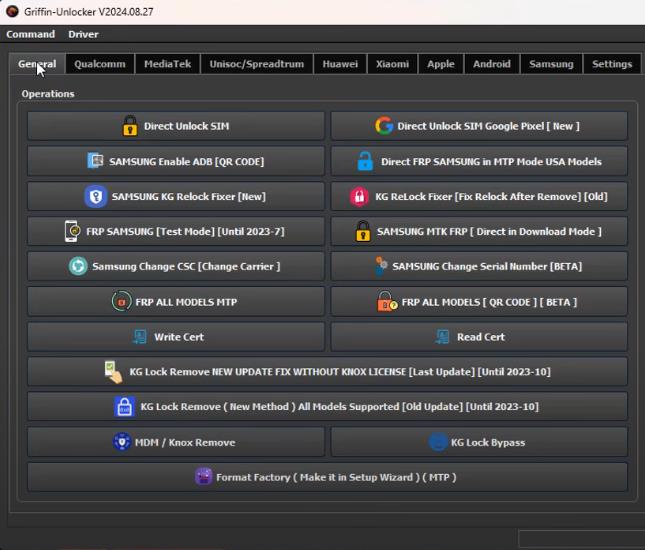This screenshot has width=645, height=550.
Task: Click the blue padlock icon on Direct FRP SAMSUNG
Action: pos(365,161)
